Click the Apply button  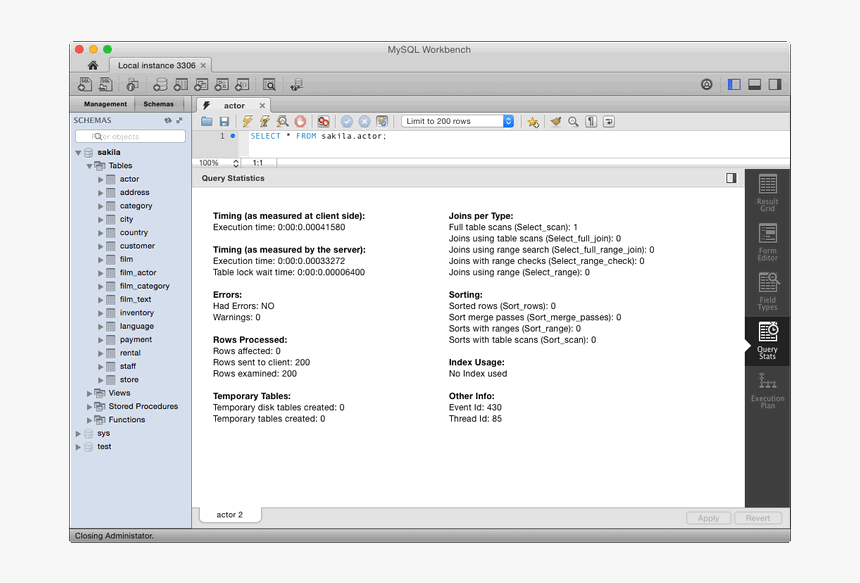pyautogui.click(x=708, y=518)
